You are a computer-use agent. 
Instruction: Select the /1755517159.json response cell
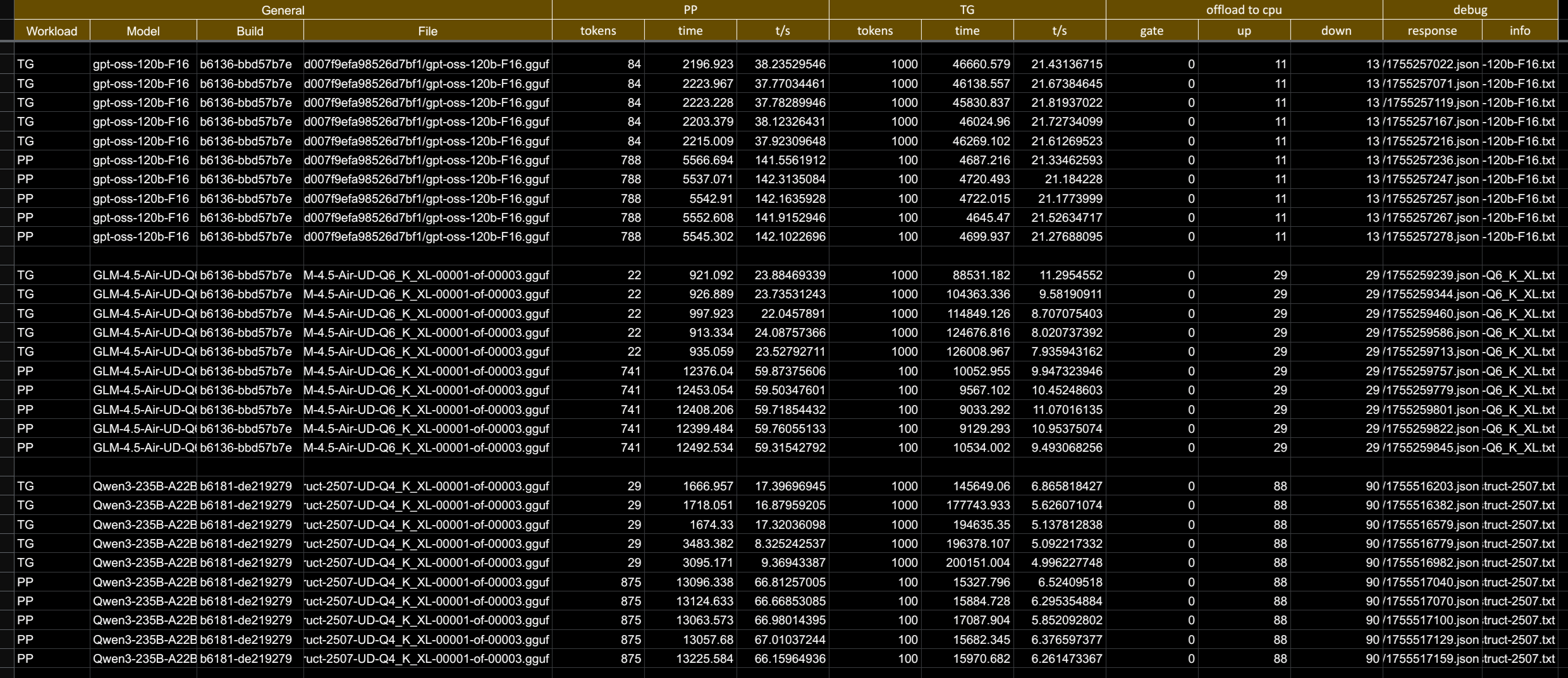point(1432,659)
